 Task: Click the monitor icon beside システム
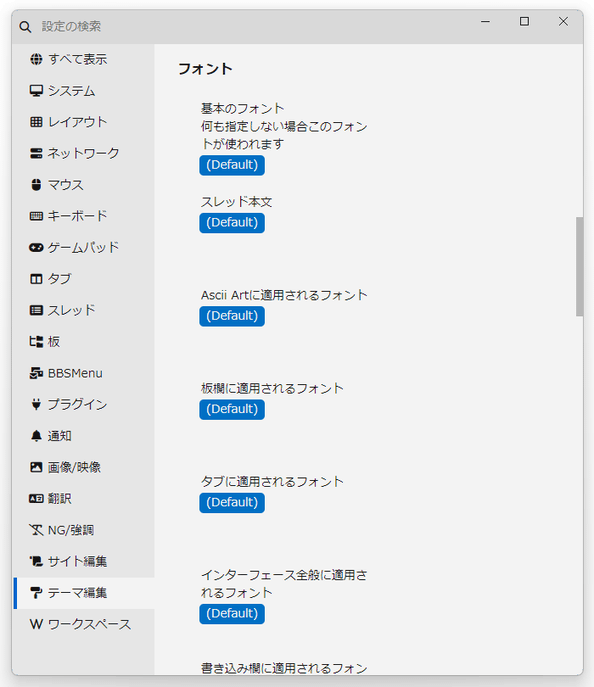pyautogui.click(x=36, y=91)
